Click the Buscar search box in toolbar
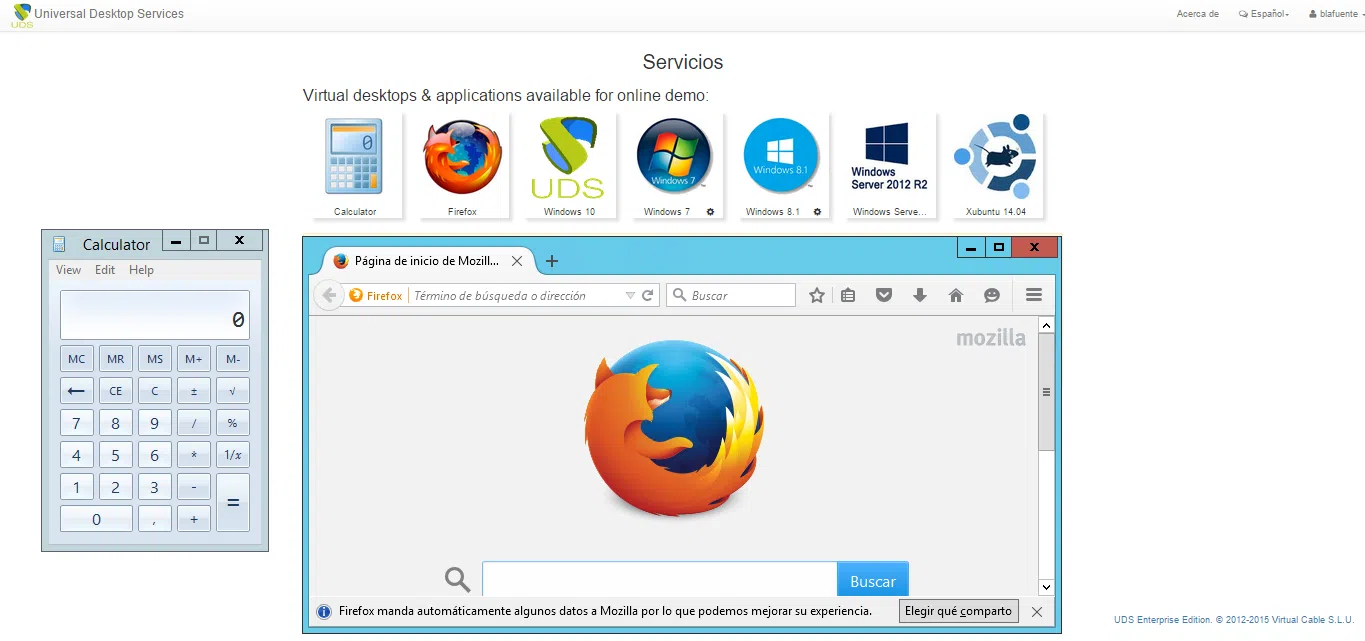 (x=730, y=295)
